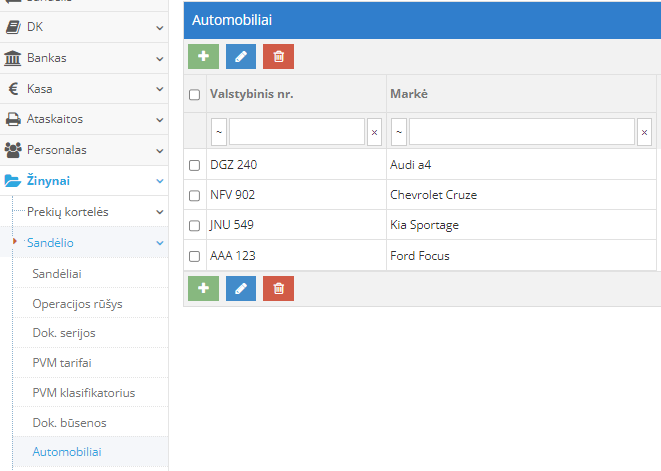The width and height of the screenshot is (661, 471).
Task: Click the top green add record button
Action: (x=203, y=57)
